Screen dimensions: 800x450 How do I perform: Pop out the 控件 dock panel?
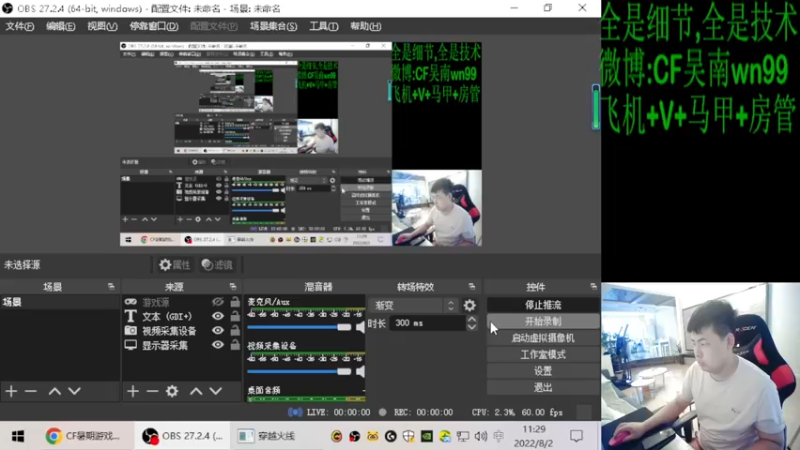[x=593, y=287]
